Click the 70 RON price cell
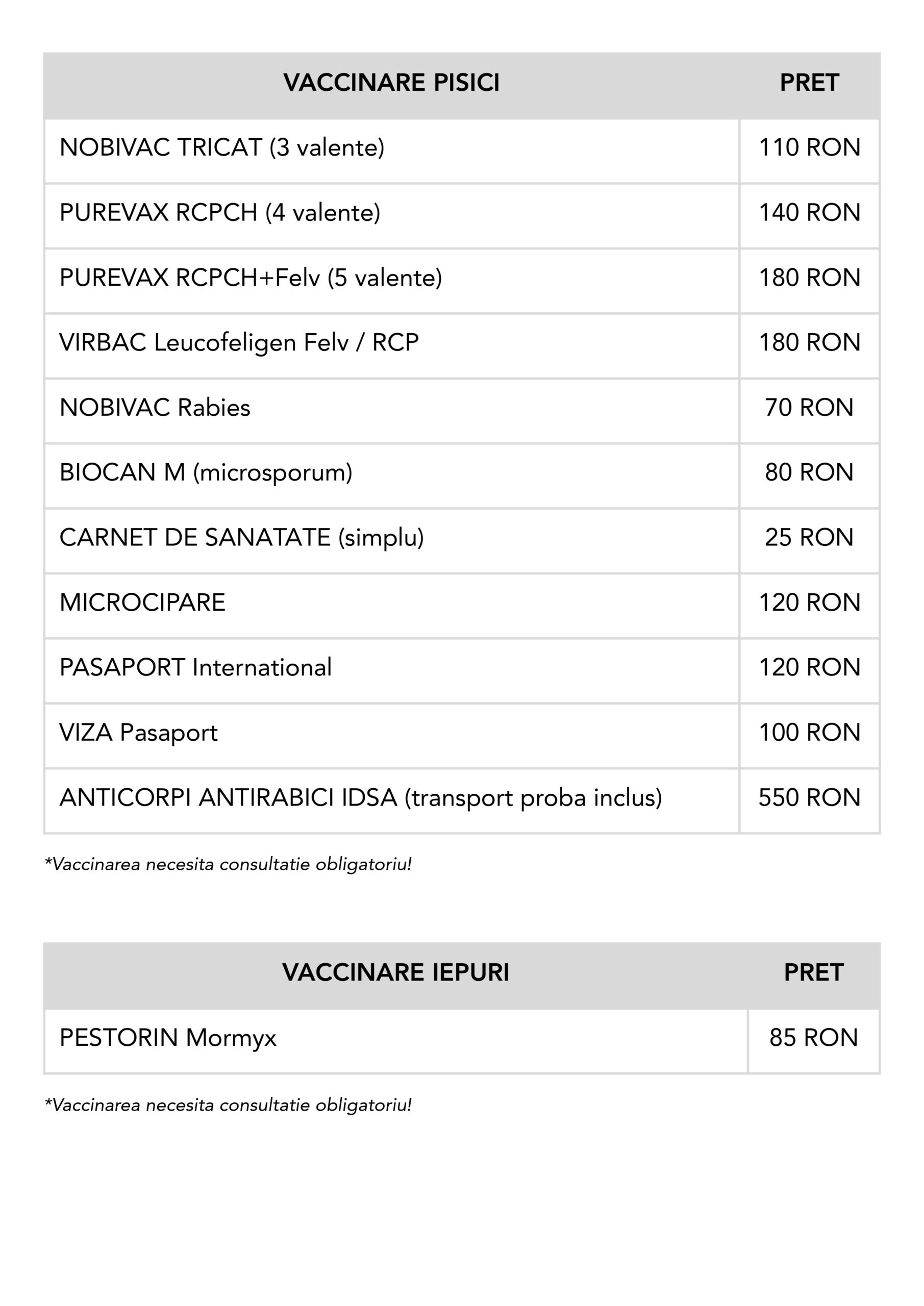Screen dimensions: 924x1306 809,408
